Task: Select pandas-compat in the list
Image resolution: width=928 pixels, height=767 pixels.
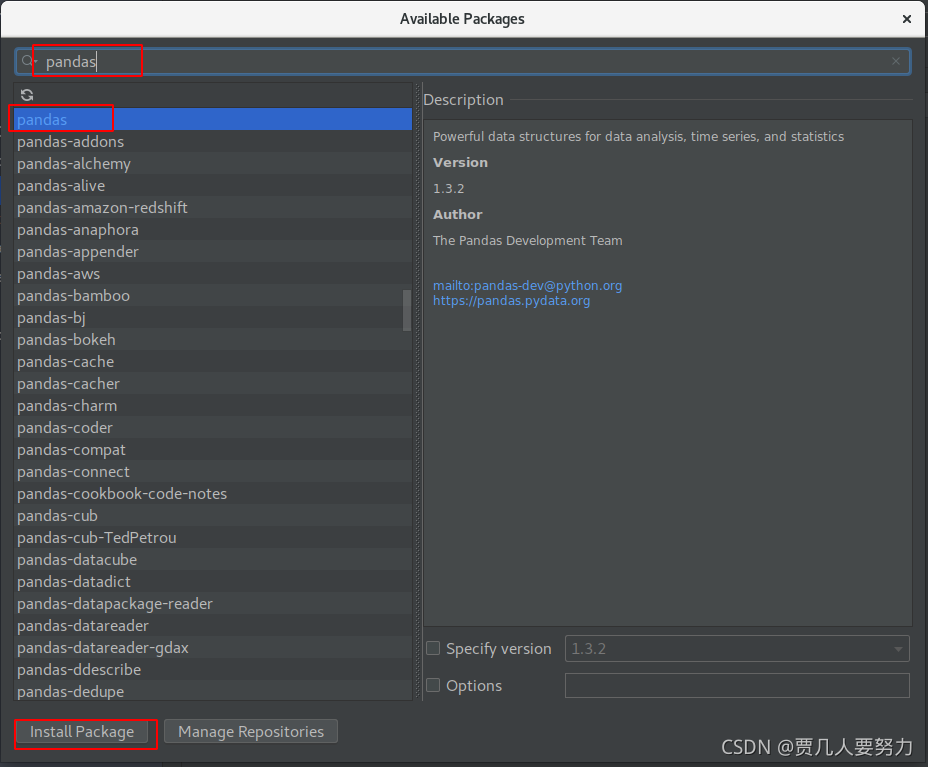Action: [x=213, y=449]
